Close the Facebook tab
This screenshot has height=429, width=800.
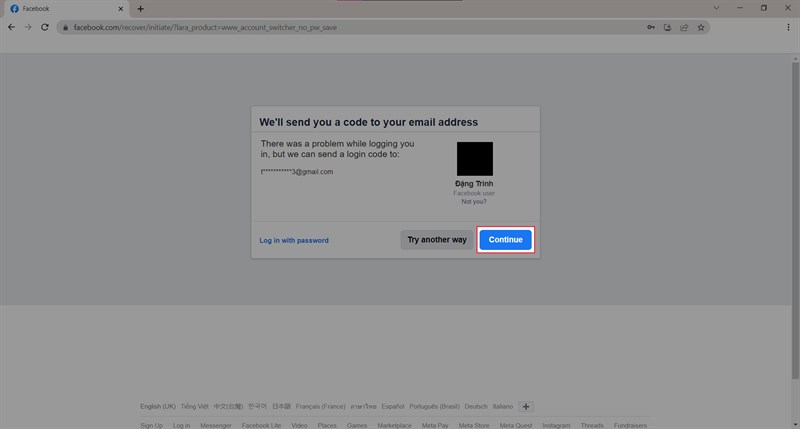click(x=120, y=9)
